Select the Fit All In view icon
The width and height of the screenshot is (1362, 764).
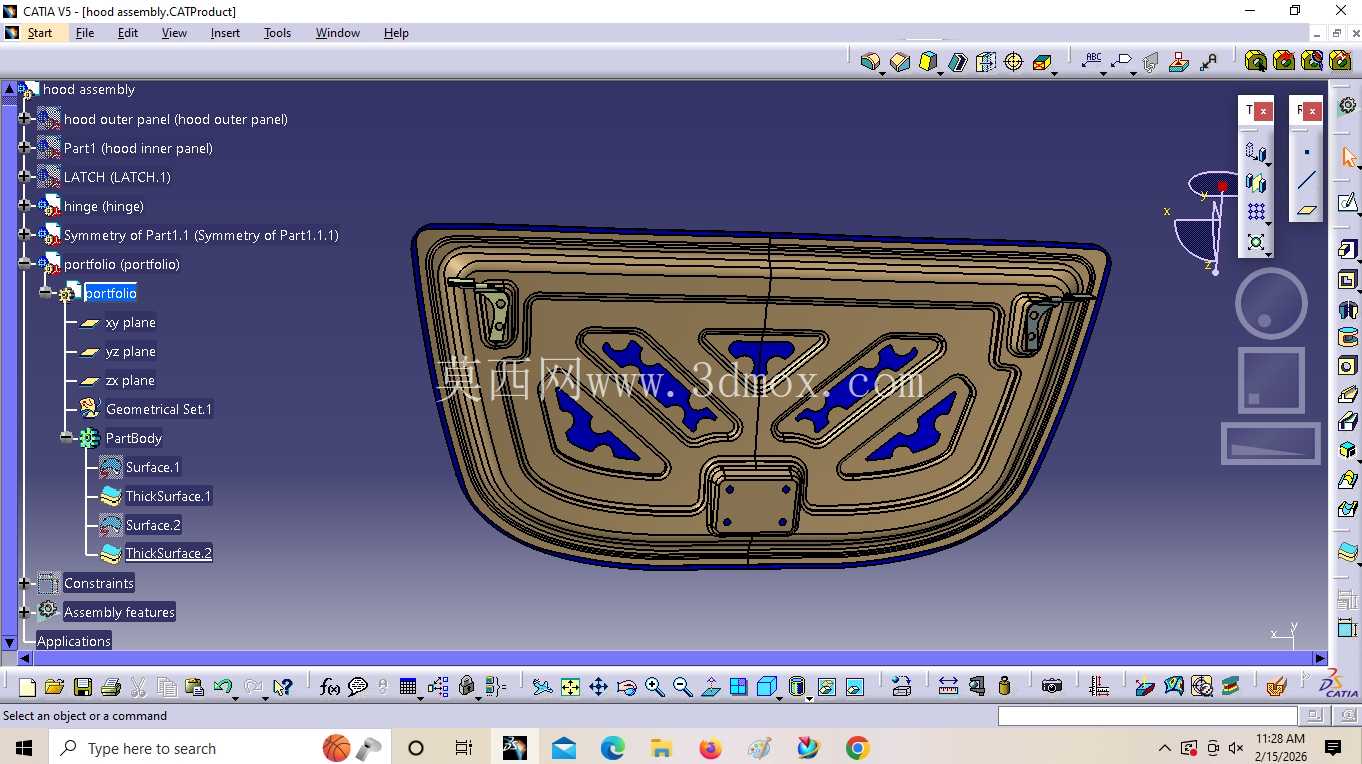(x=570, y=687)
